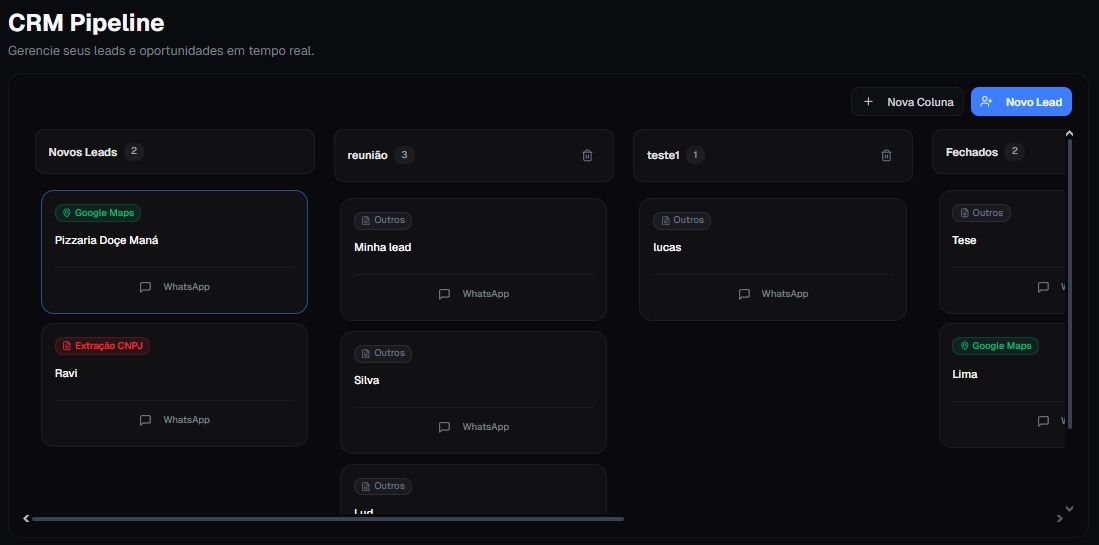Click the Extração CNPJ tag on Ravi
The height and width of the screenshot is (545, 1099).
pos(102,346)
